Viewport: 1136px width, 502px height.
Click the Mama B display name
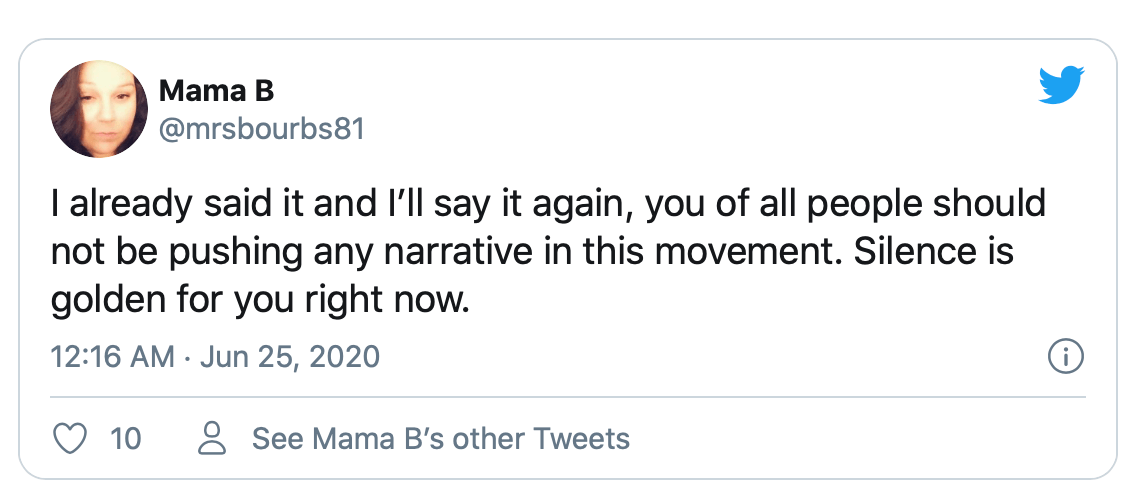(x=216, y=91)
